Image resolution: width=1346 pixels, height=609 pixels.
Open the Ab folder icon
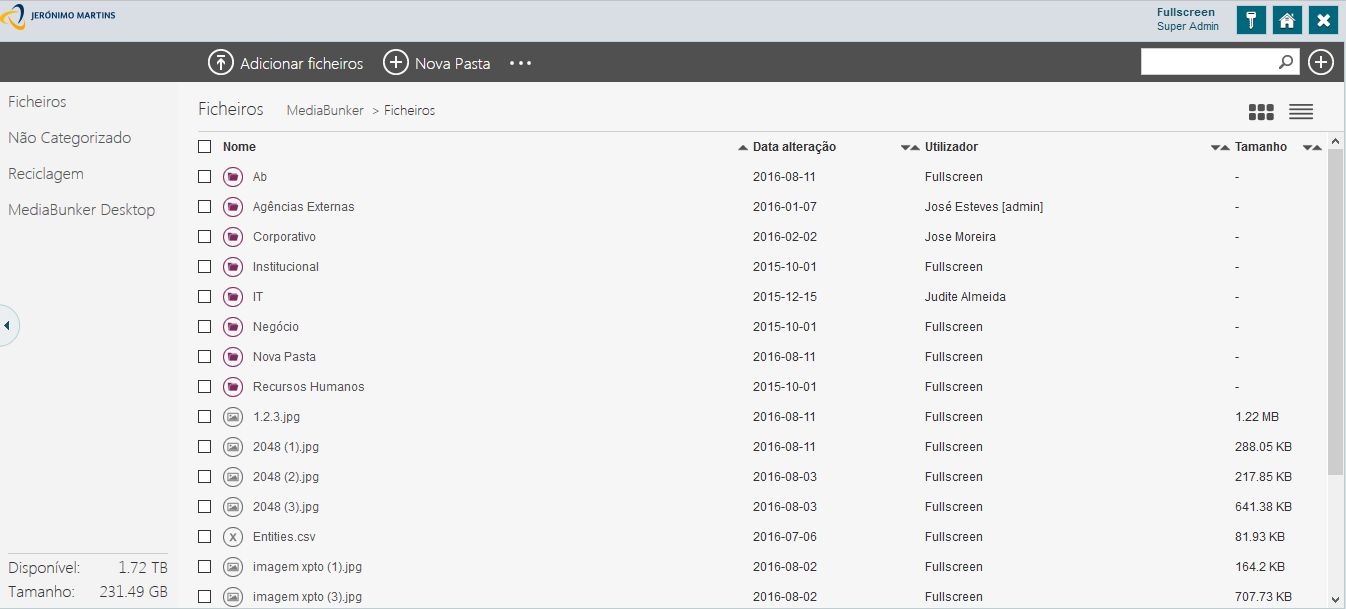point(233,177)
